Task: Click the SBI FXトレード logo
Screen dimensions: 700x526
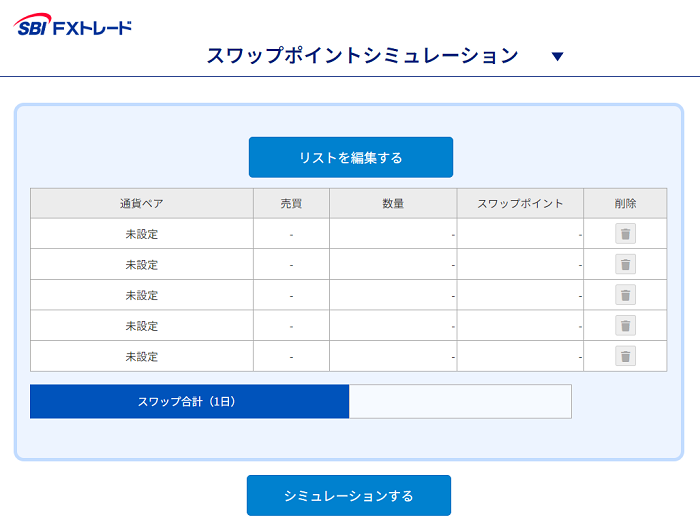Action: [x=73, y=25]
